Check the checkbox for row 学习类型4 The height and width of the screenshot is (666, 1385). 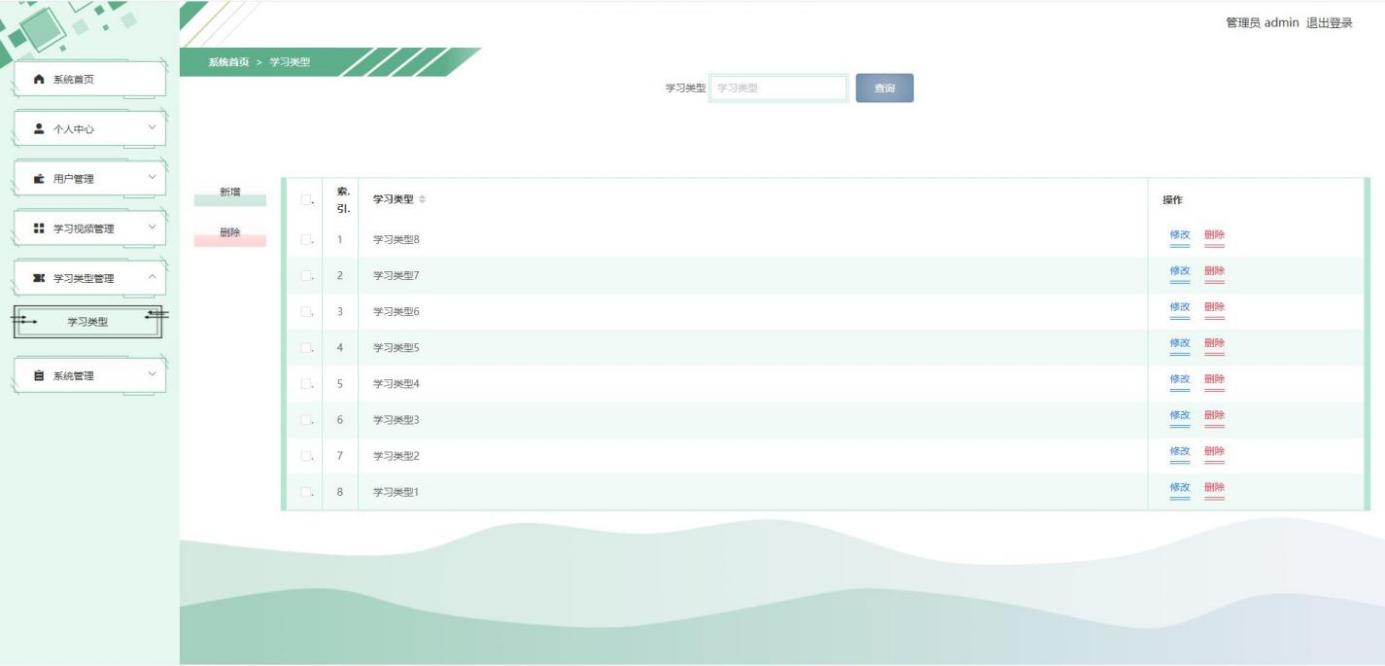click(x=306, y=383)
